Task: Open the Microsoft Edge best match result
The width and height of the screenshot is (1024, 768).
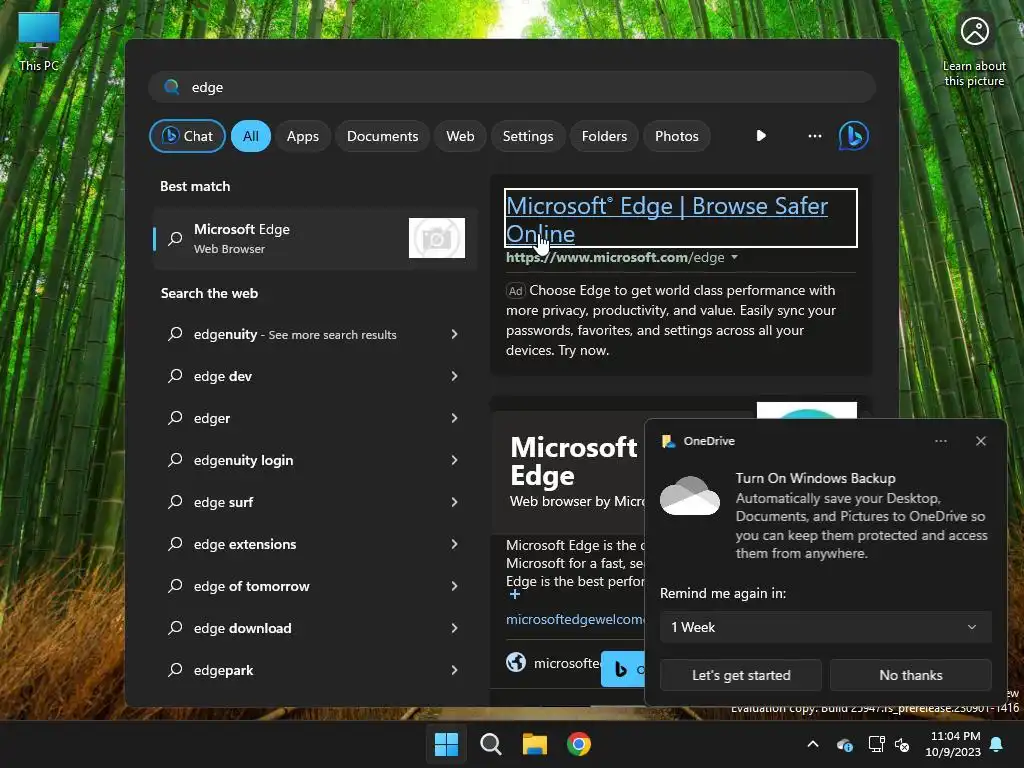Action: [315, 238]
